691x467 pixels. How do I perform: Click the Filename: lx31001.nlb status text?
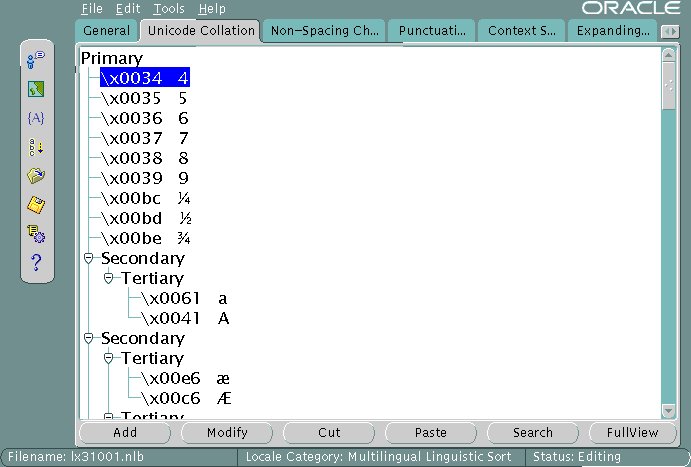76,456
